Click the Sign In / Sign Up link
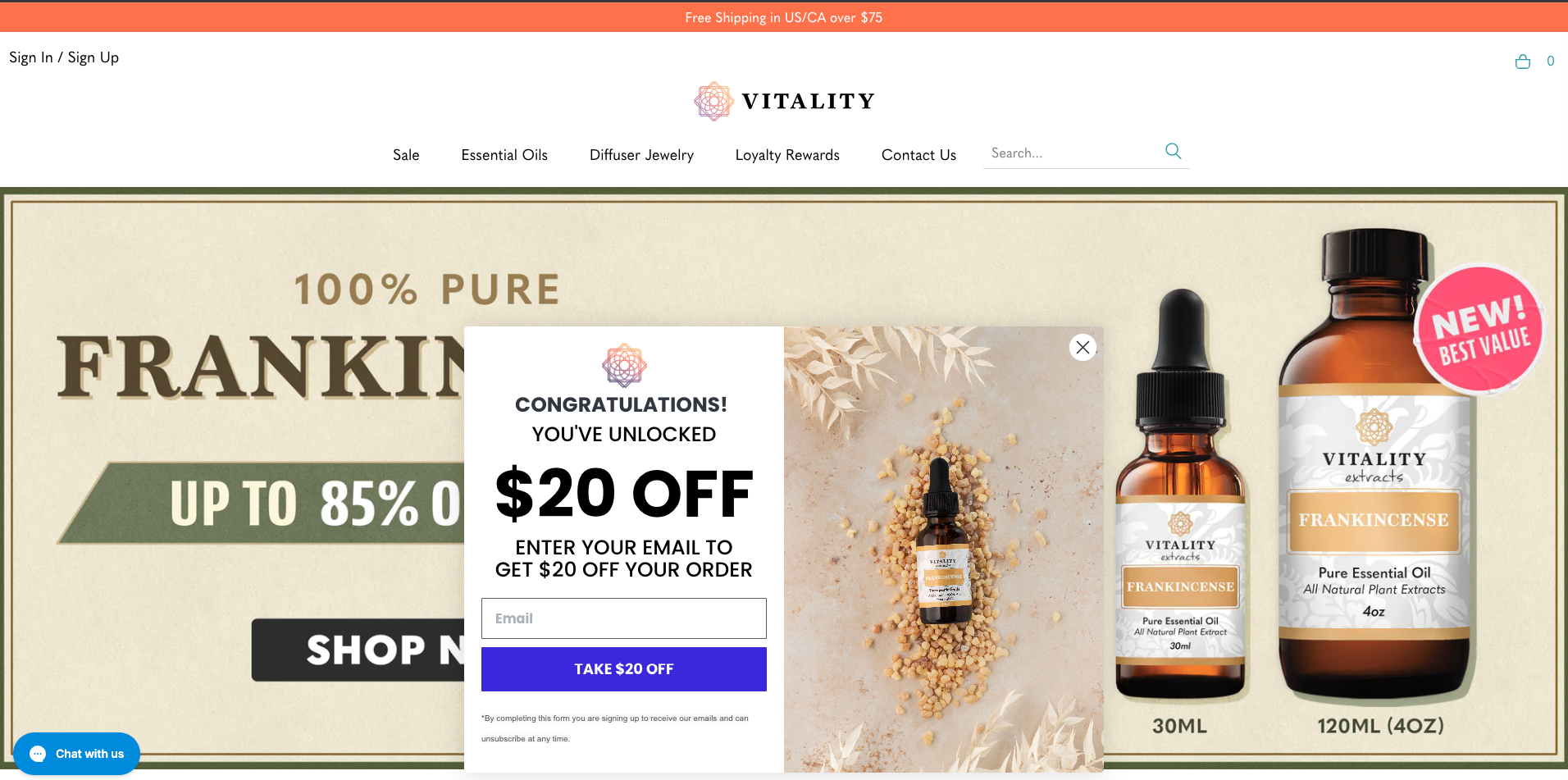This screenshot has height=780, width=1568. 64,57
